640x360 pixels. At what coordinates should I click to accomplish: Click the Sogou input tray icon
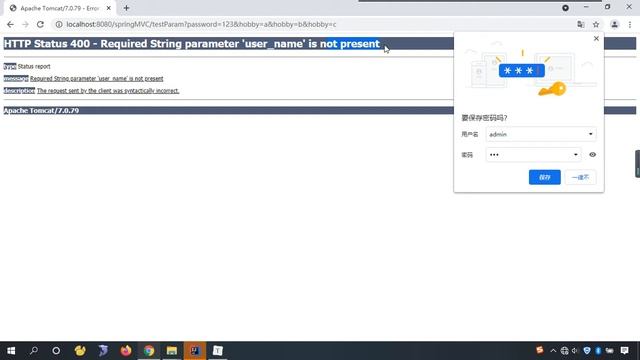point(540,350)
